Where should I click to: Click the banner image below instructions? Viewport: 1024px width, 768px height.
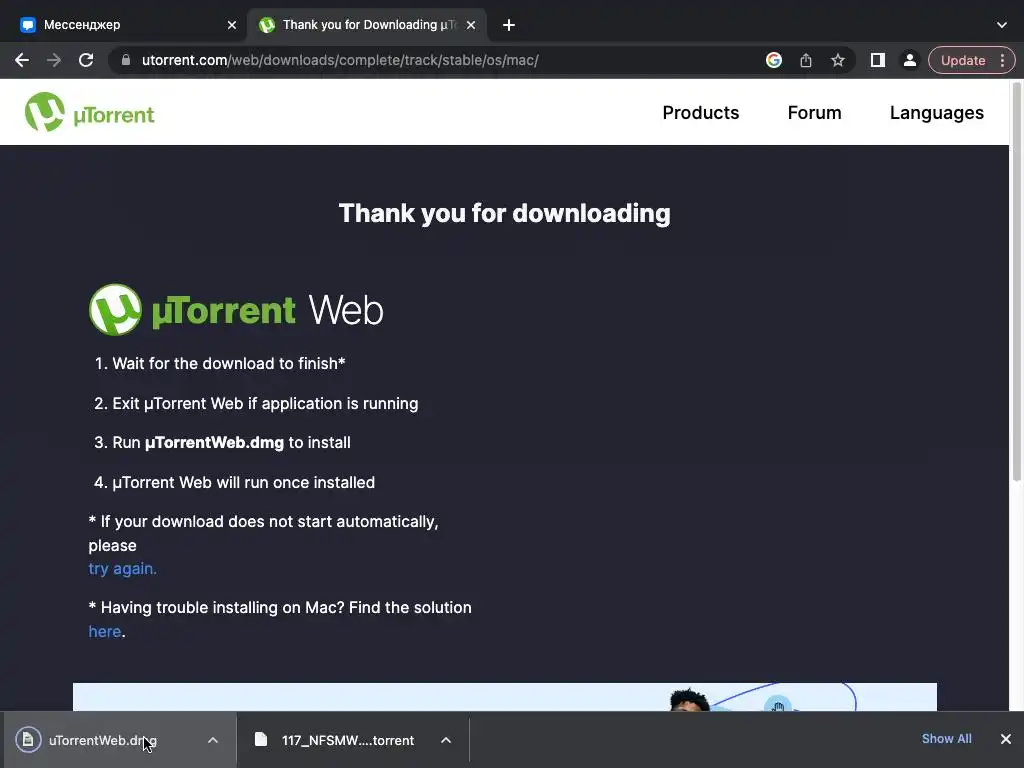[504, 697]
